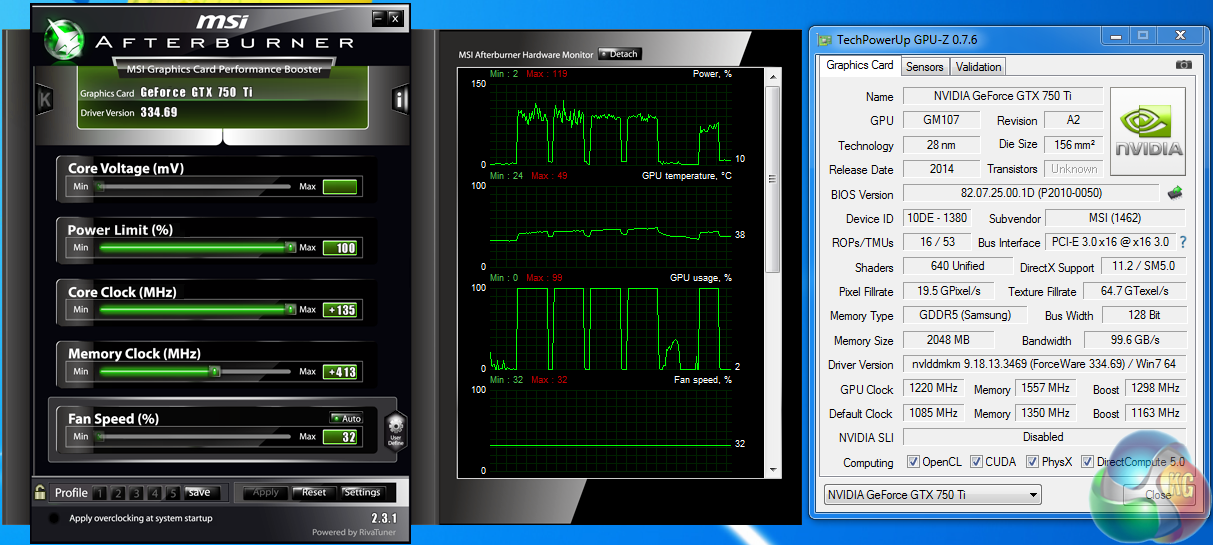Take a GPU-Z screenshot with camera icon
Viewport: 1213px width, 545px height.
(x=1184, y=65)
